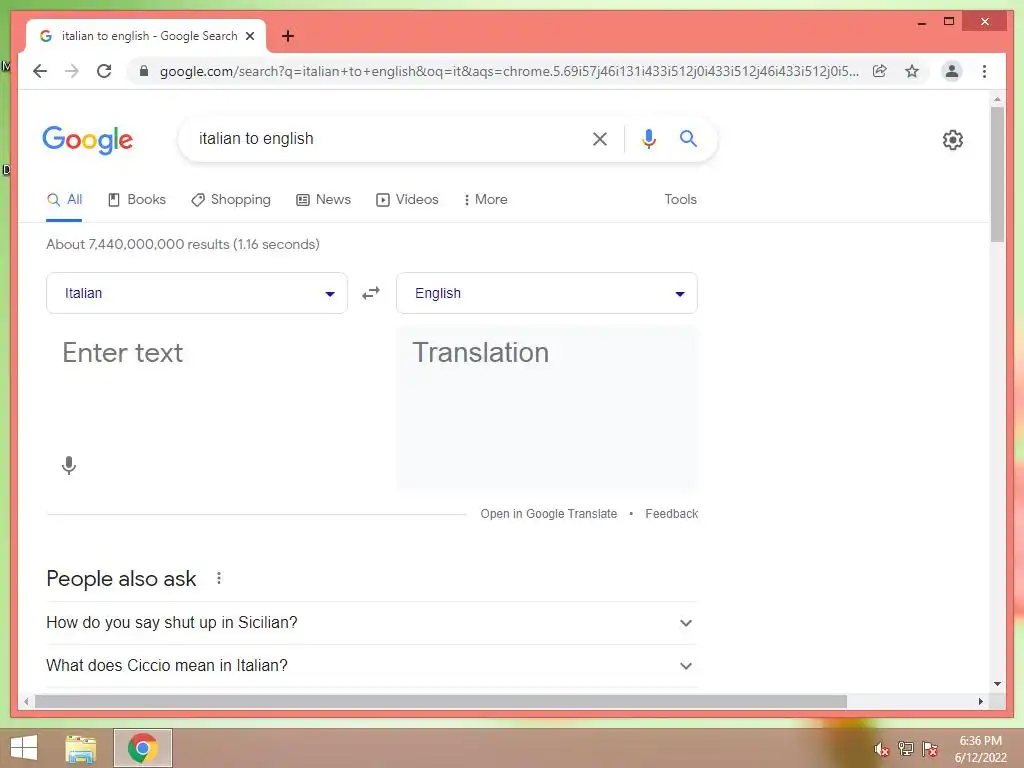The height and width of the screenshot is (768, 1024).
Task: Reload the current Google page
Action: tap(104, 71)
